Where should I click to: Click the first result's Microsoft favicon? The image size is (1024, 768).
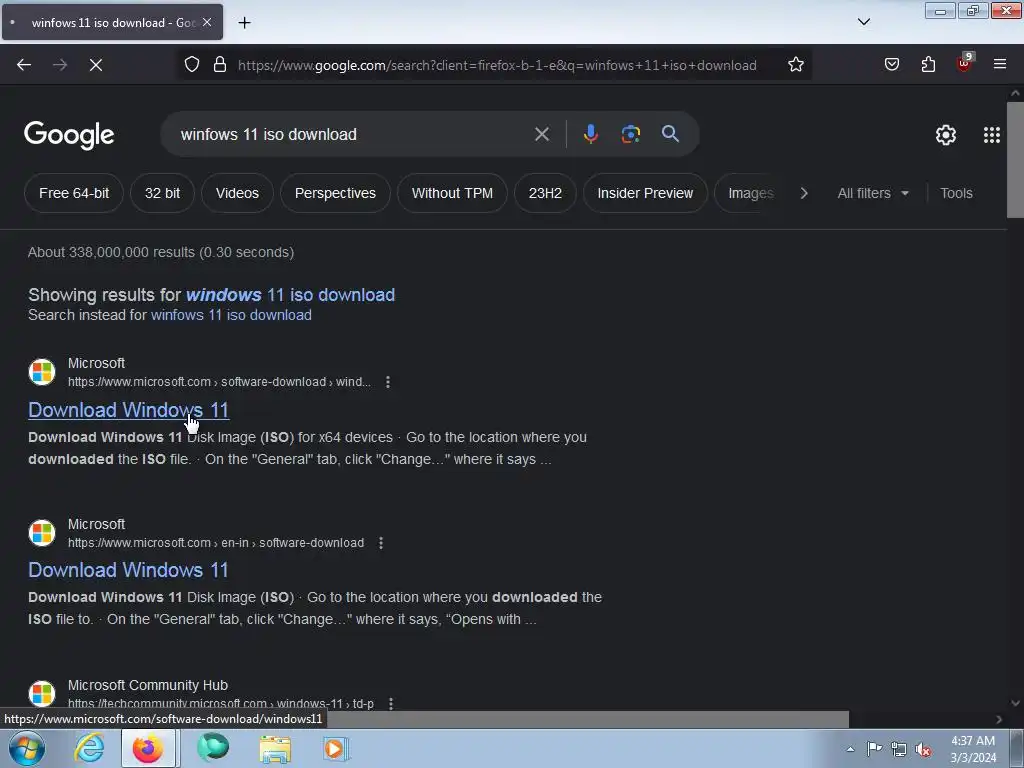42,372
